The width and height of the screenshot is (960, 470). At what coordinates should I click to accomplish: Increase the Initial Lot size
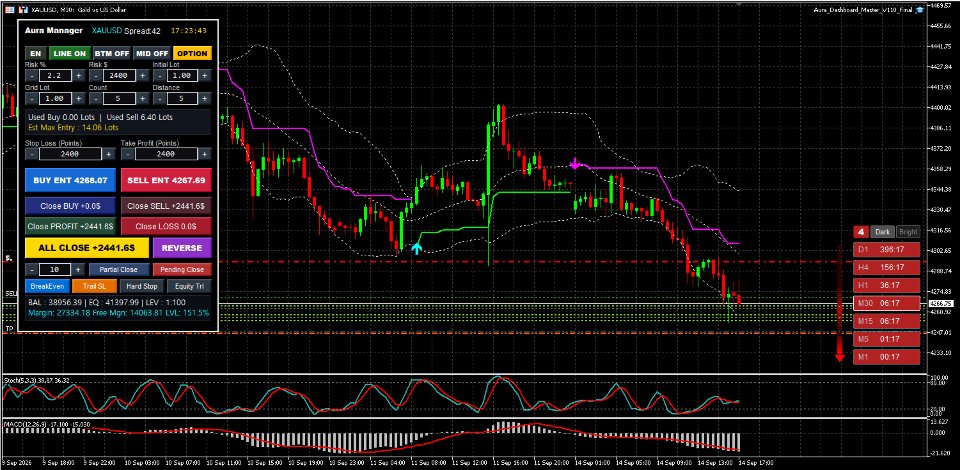[205, 75]
